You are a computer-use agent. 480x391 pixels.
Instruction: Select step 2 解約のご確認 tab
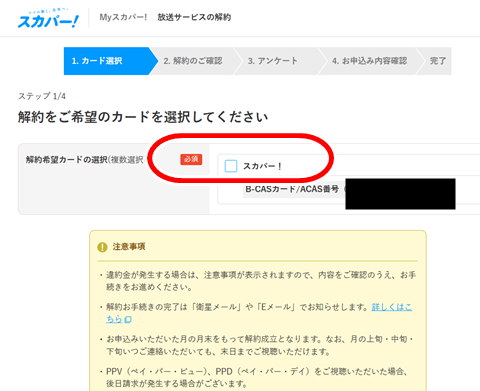(x=193, y=61)
